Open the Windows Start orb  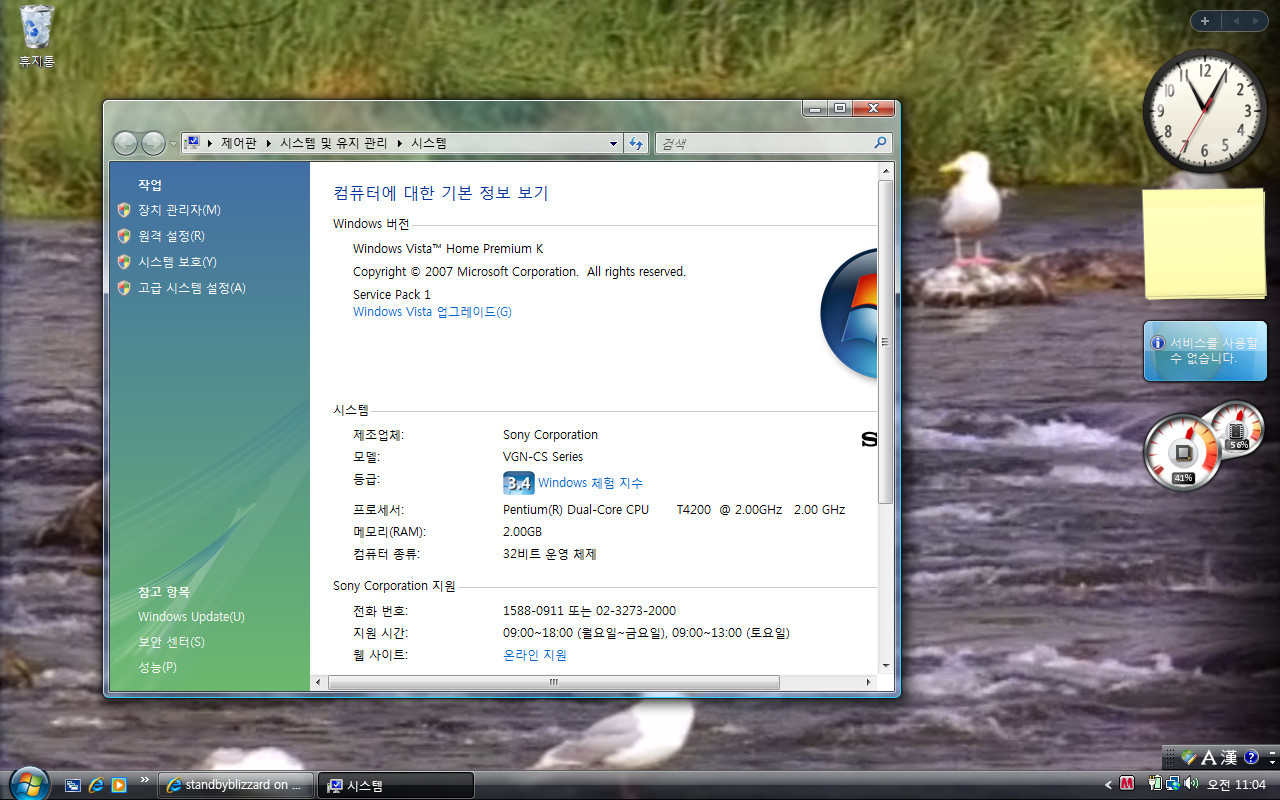pos(28,783)
